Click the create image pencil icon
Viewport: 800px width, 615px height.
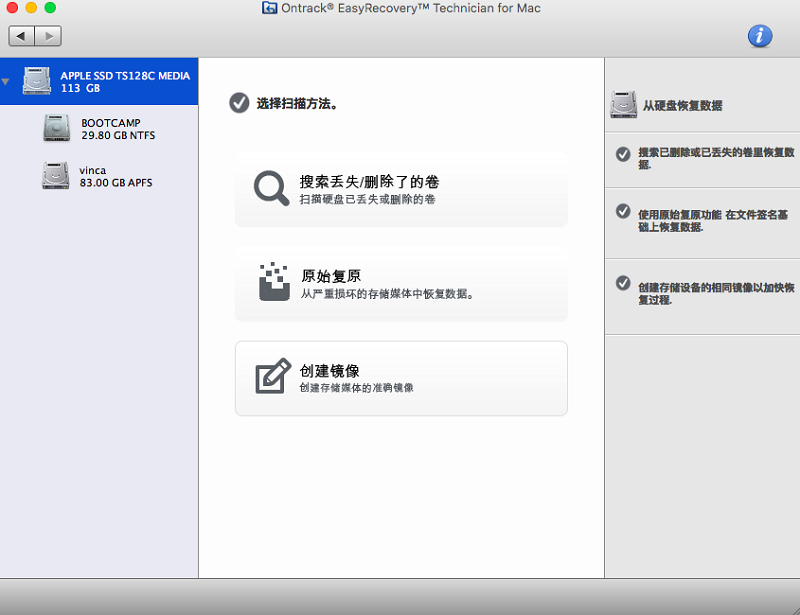click(x=273, y=376)
